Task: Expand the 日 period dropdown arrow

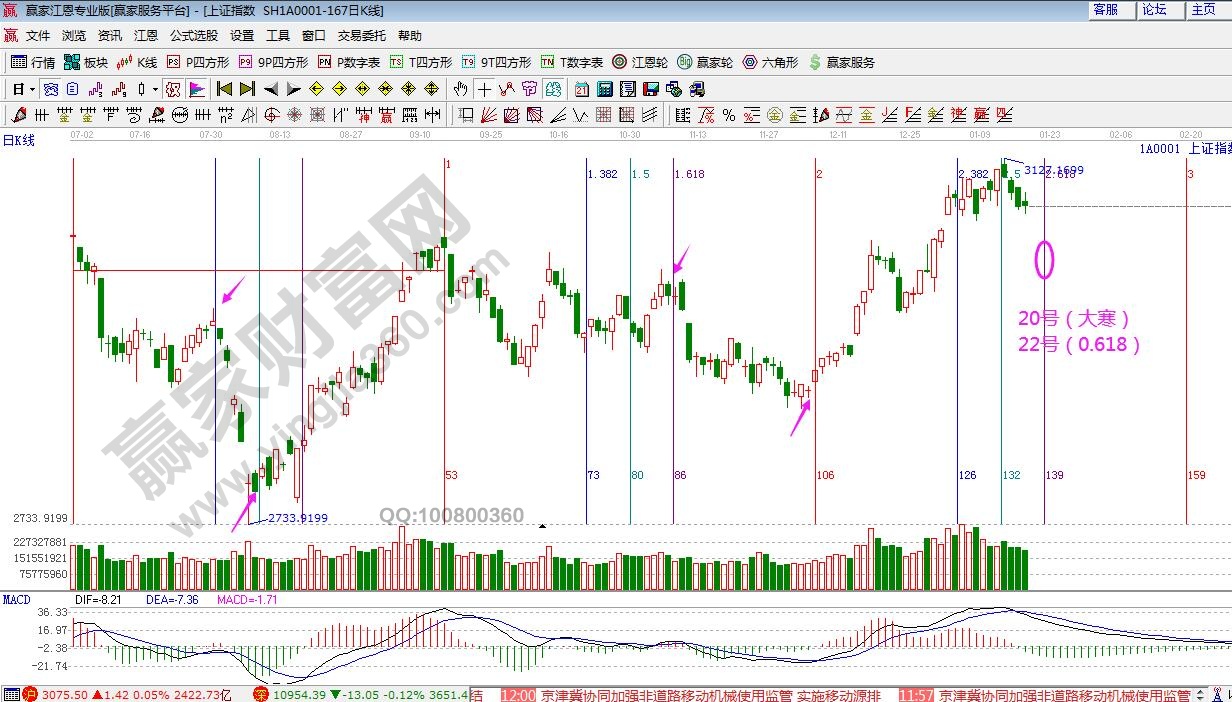Action: pos(32,89)
